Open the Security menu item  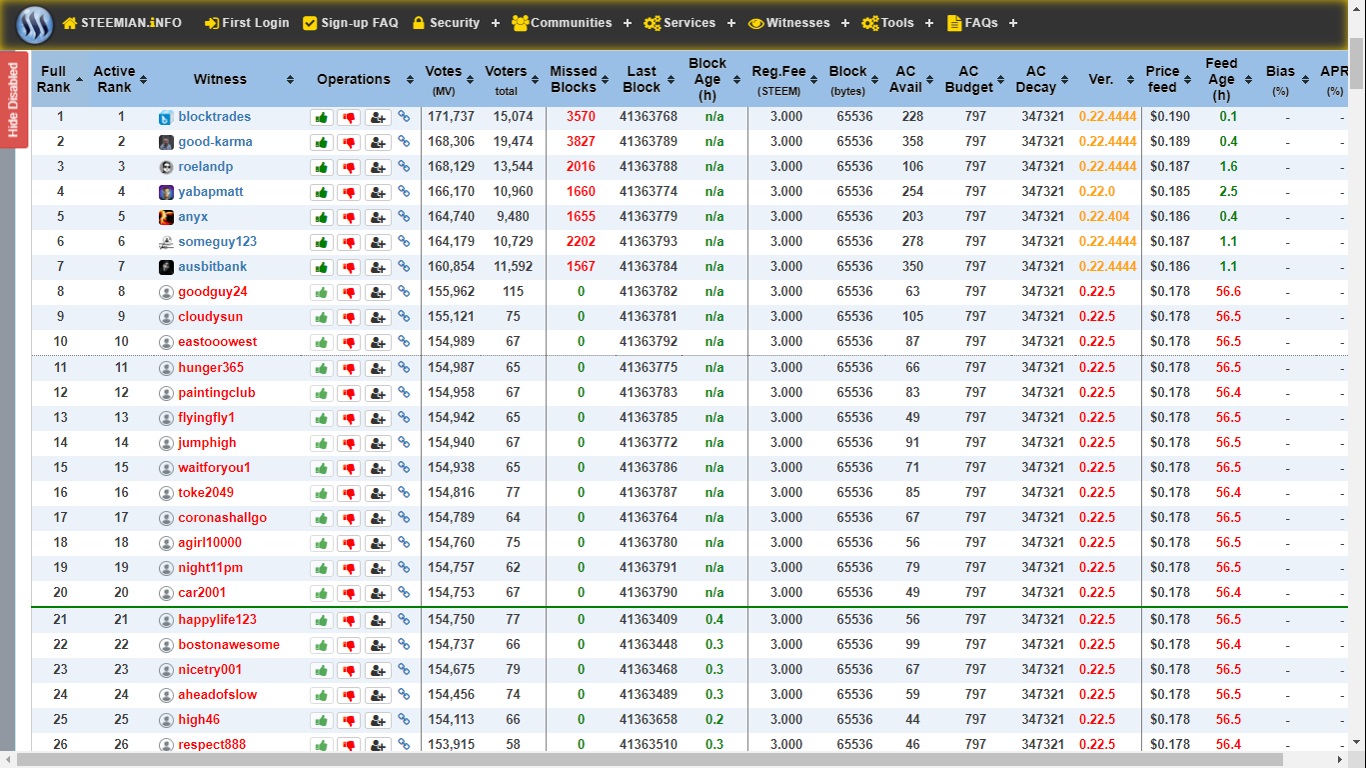click(446, 23)
